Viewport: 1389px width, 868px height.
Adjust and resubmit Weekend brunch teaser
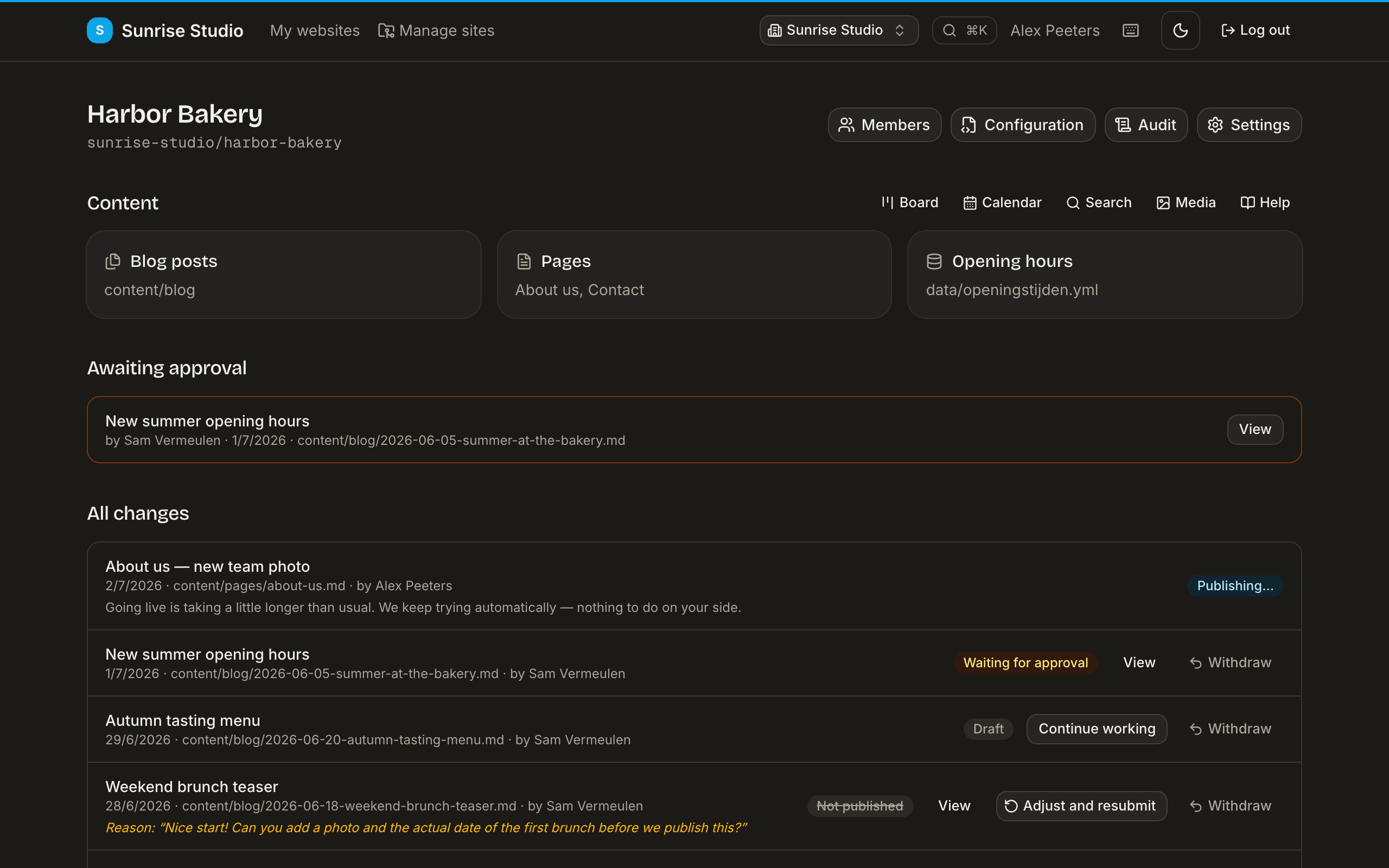pos(1081,806)
